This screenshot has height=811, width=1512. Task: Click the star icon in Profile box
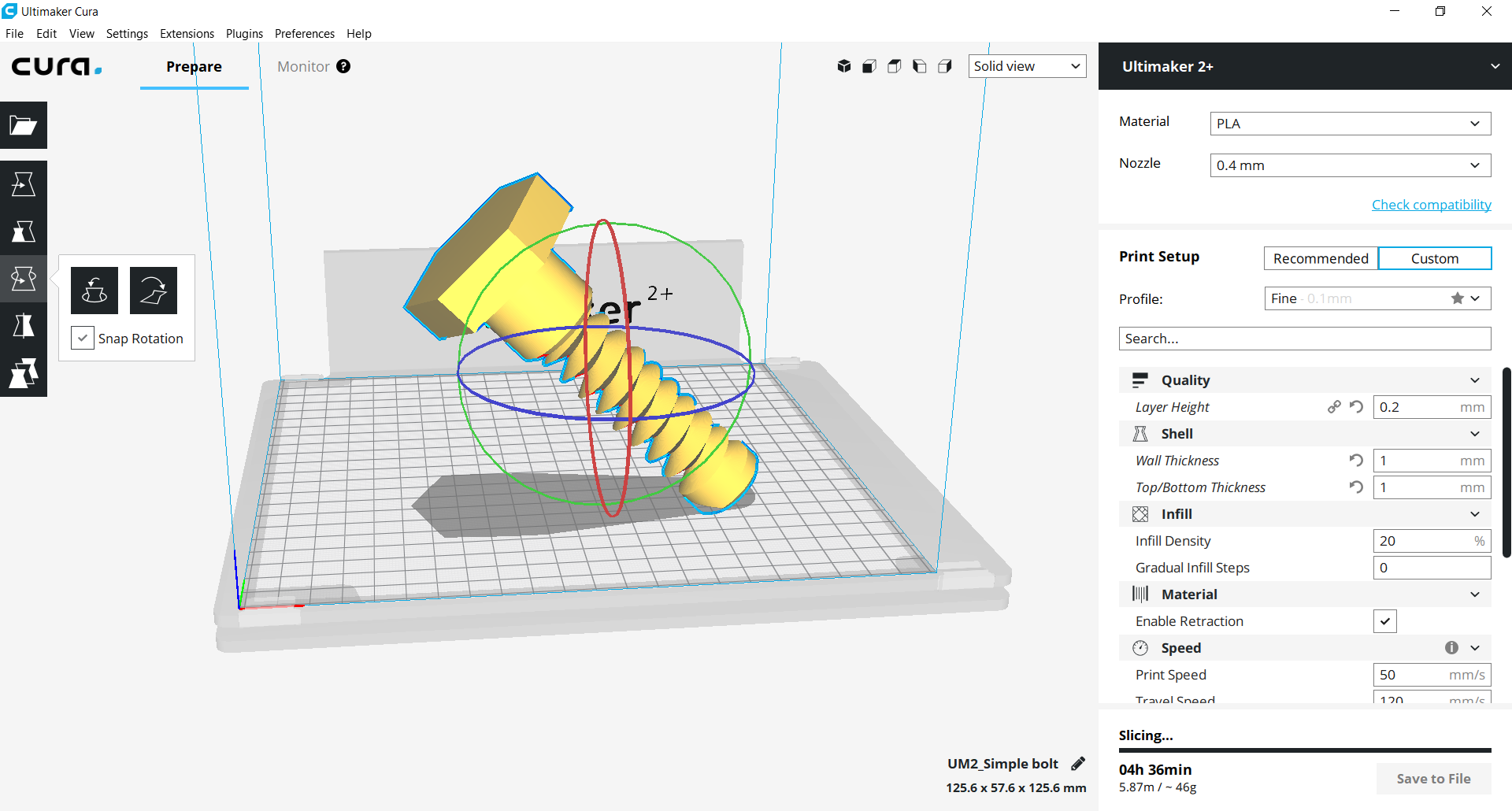1458,298
